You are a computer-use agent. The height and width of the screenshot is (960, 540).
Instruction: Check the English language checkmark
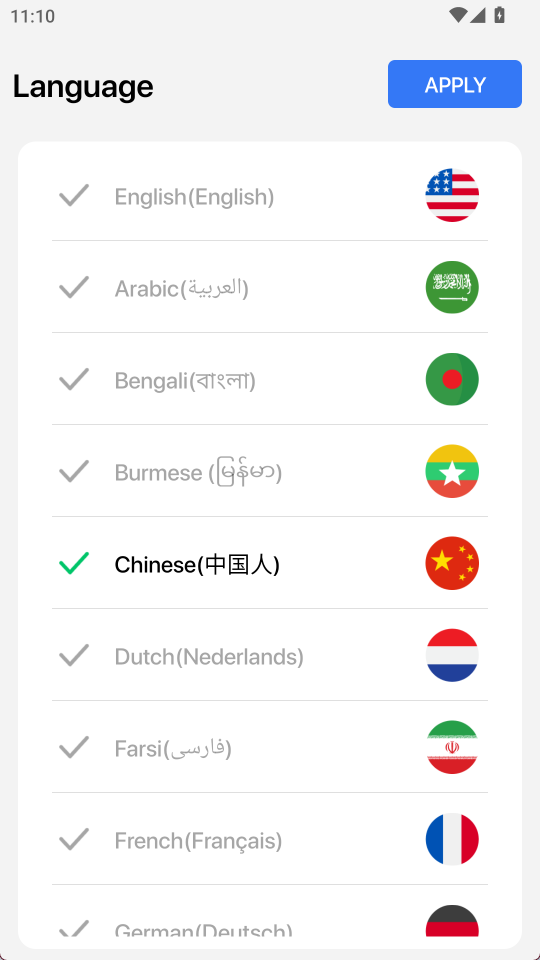(74, 195)
